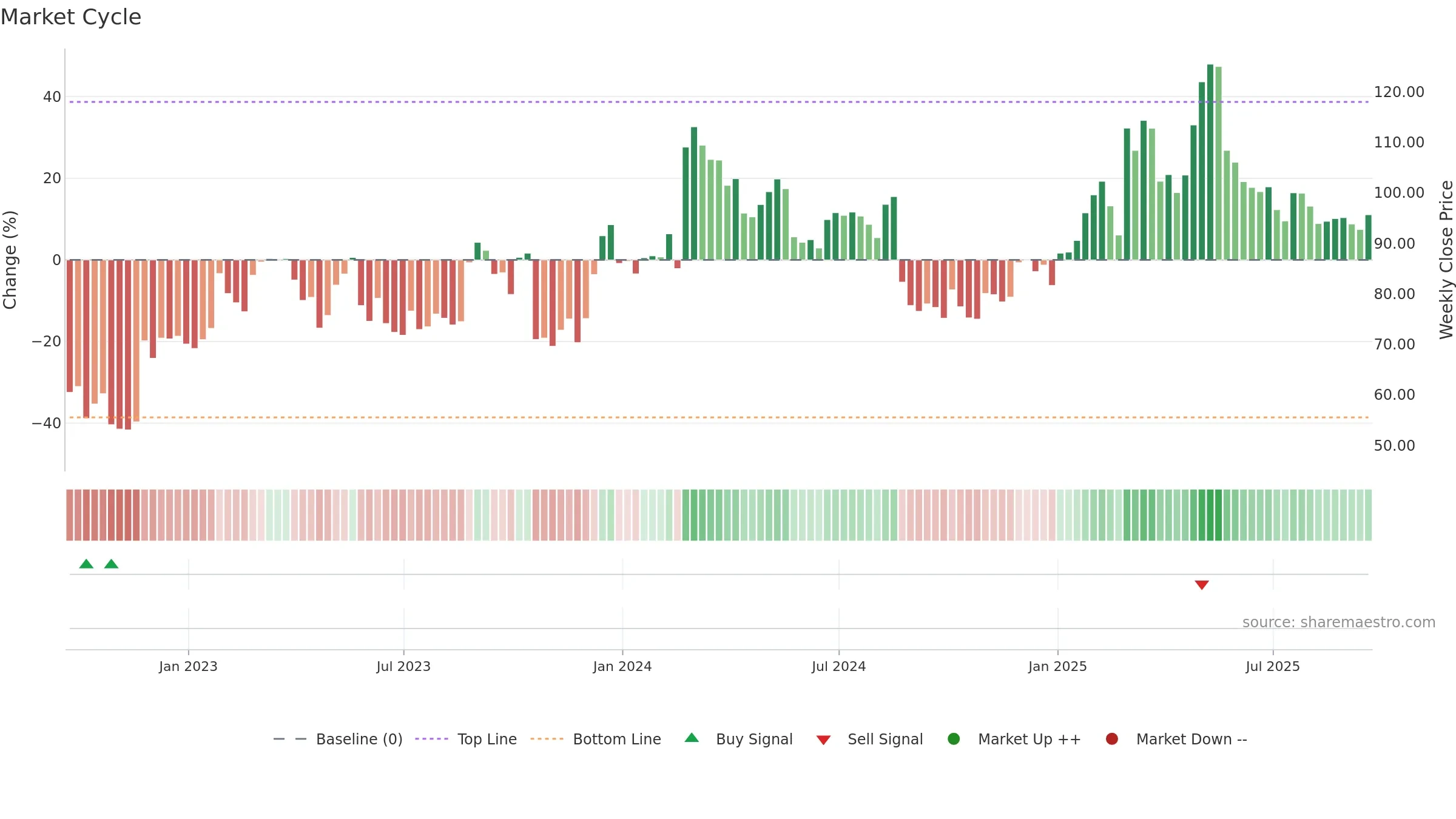Click the 70.00 price tick label
The height and width of the screenshot is (819, 1456).
click(1395, 345)
